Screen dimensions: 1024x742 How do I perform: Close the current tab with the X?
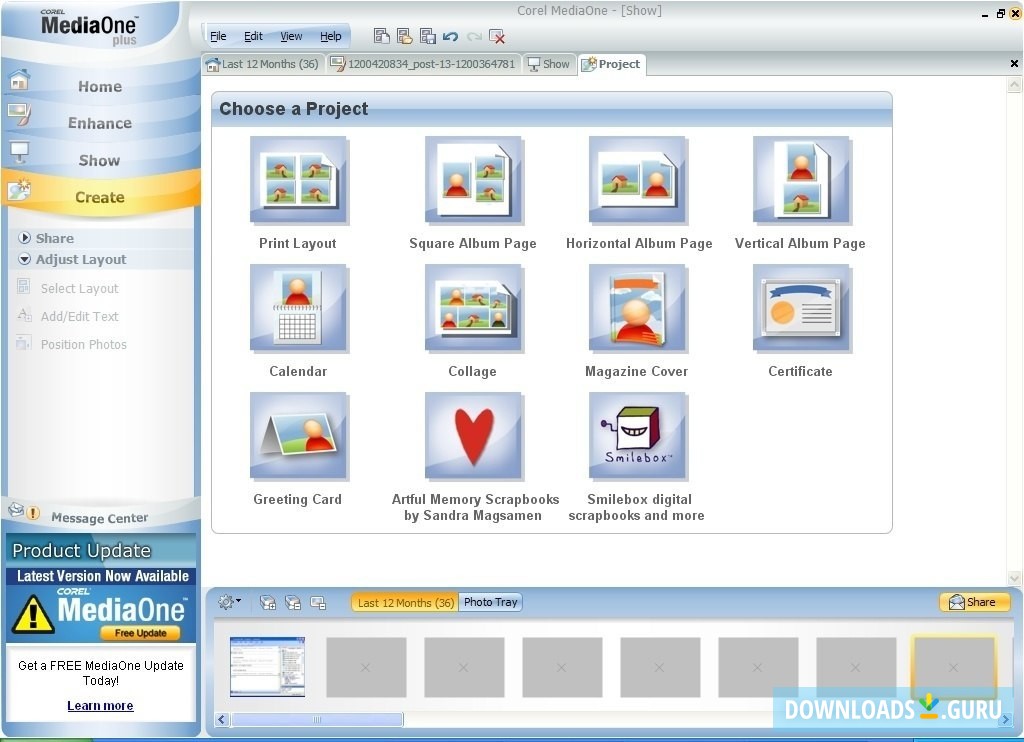tap(1014, 63)
